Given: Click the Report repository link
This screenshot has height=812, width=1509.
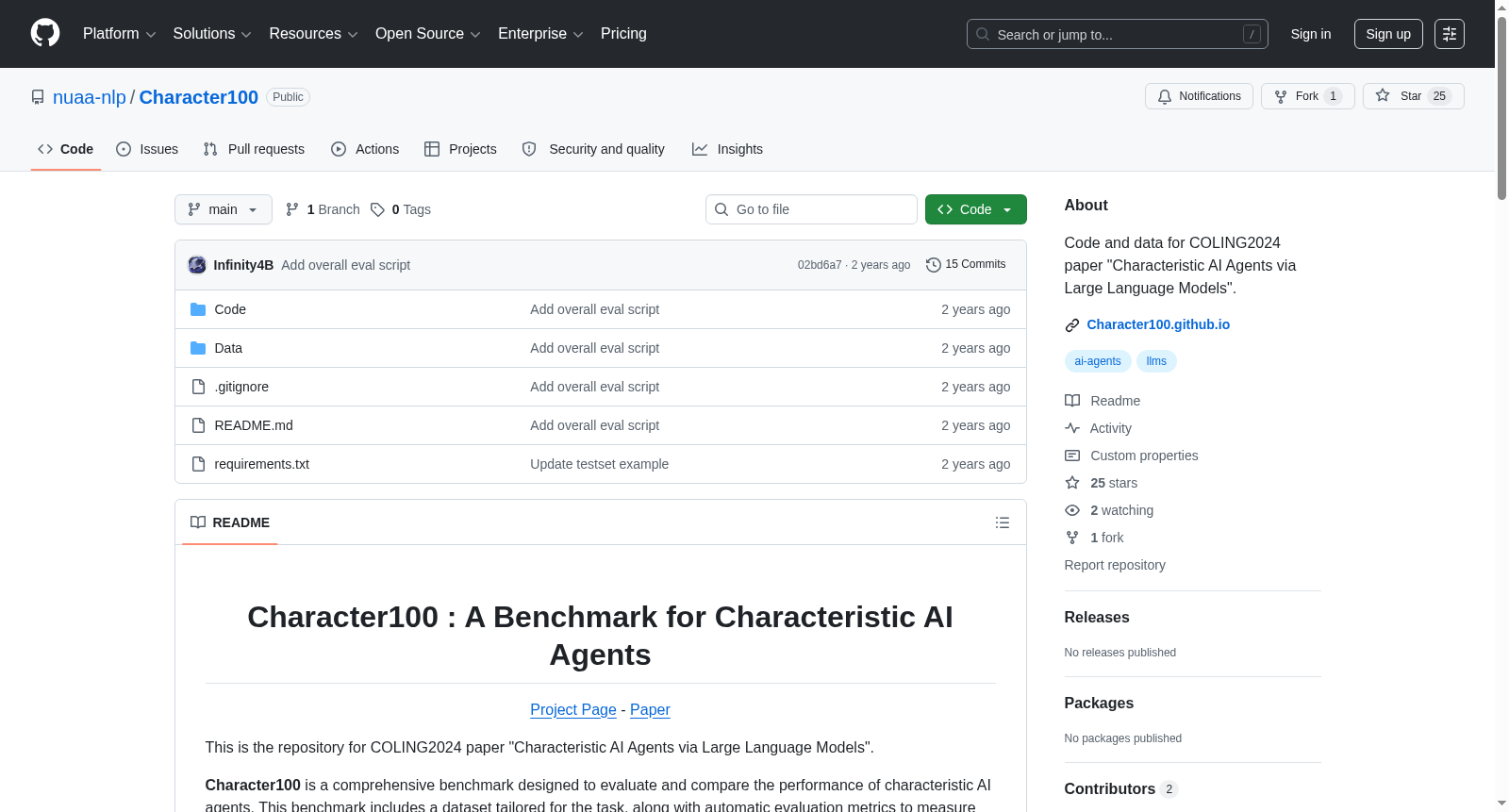Looking at the screenshot, I should 1115,565.
